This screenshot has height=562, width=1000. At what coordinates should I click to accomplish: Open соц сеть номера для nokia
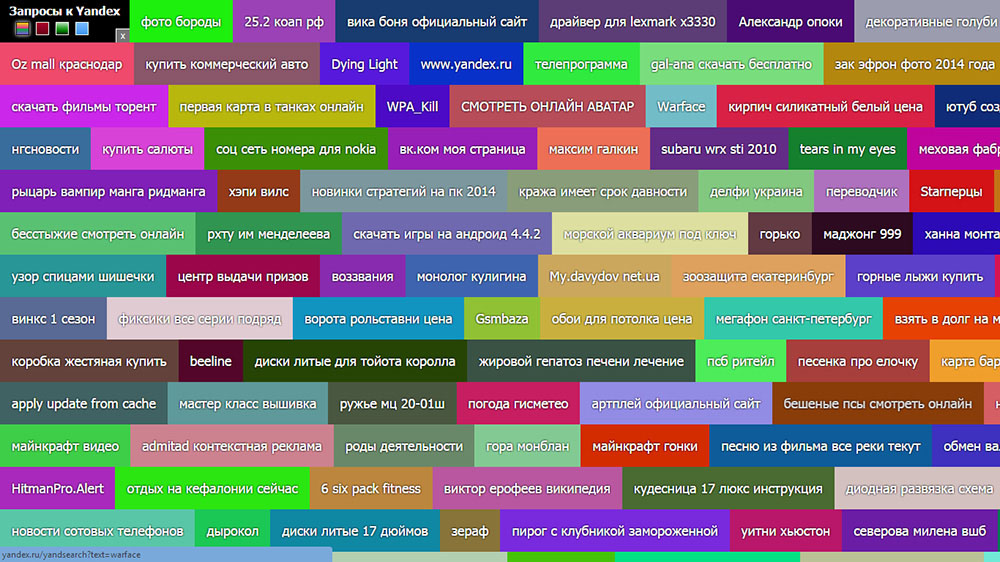click(x=296, y=149)
